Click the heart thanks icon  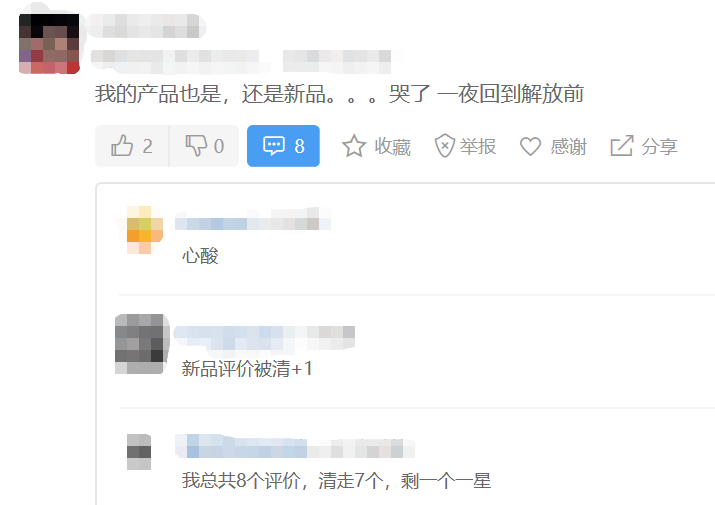point(530,146)
